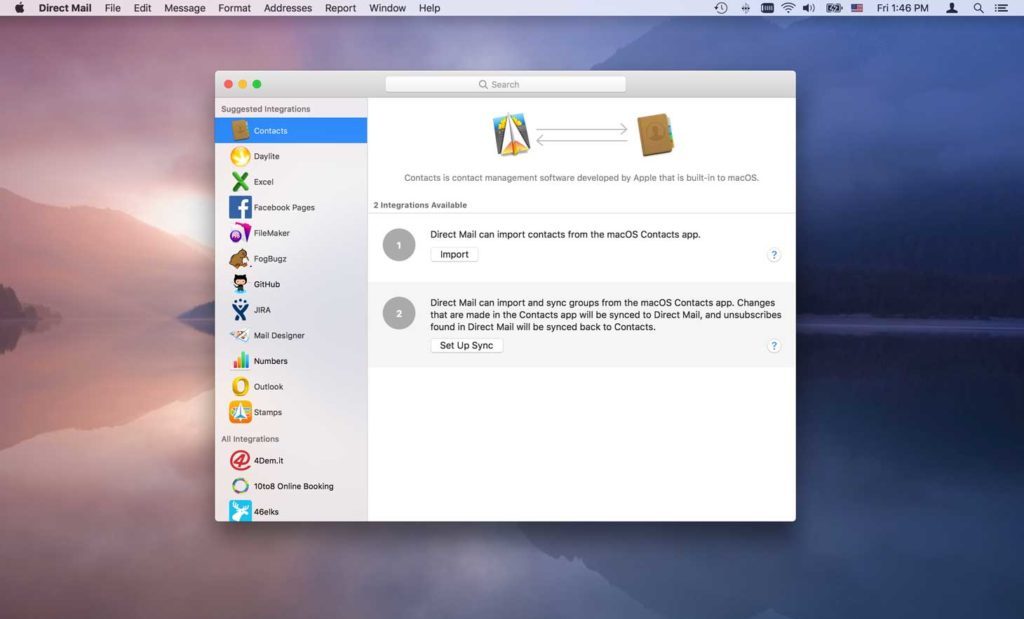Viewport: 1024px width, 619px height.
Task: Choose the Excel green X icon
Action: pos(240,182)
